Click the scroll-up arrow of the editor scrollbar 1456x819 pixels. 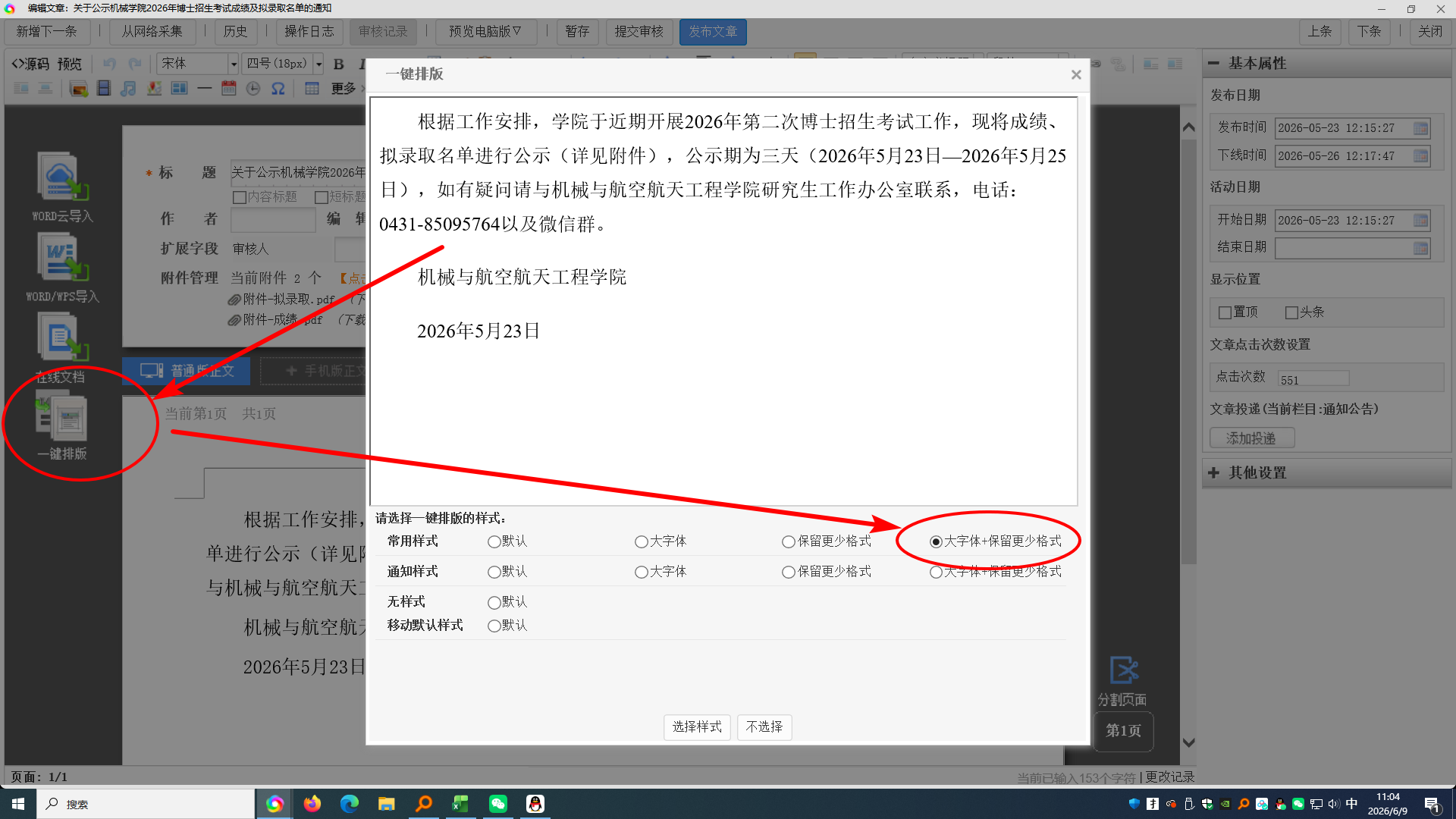tap(1188, 127)
